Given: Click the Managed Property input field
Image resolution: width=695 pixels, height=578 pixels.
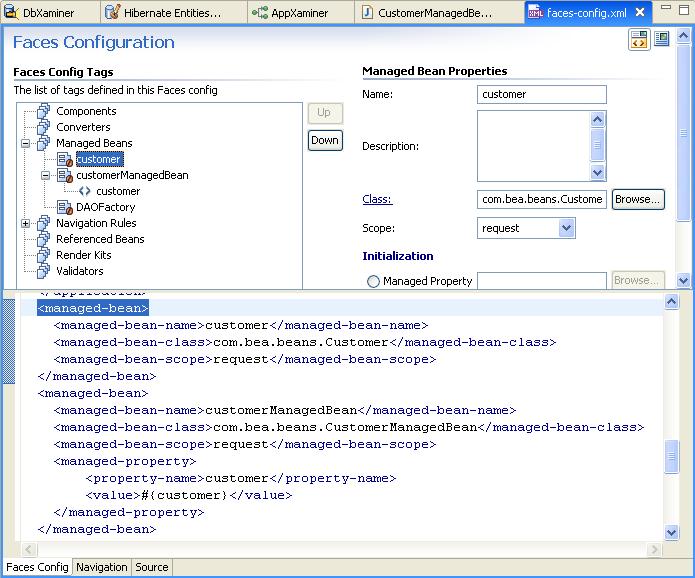Looking at the screenshot, I should point(542,281).
